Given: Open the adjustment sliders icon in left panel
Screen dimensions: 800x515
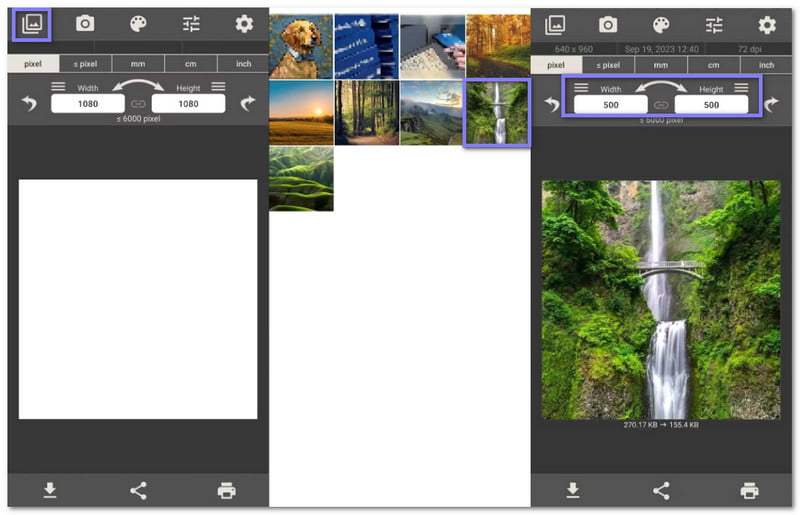Looking at the screenshot, I should [191, 23].
